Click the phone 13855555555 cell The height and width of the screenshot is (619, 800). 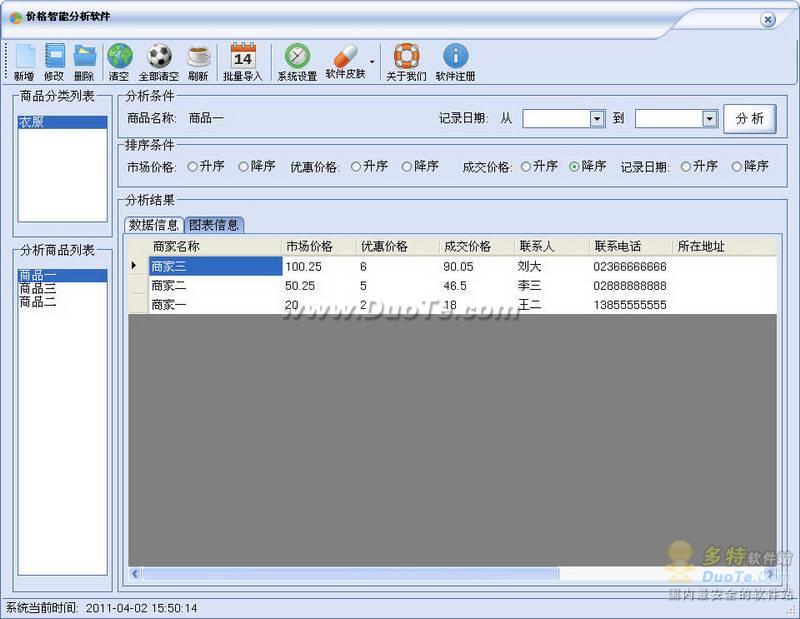(632, 305)
